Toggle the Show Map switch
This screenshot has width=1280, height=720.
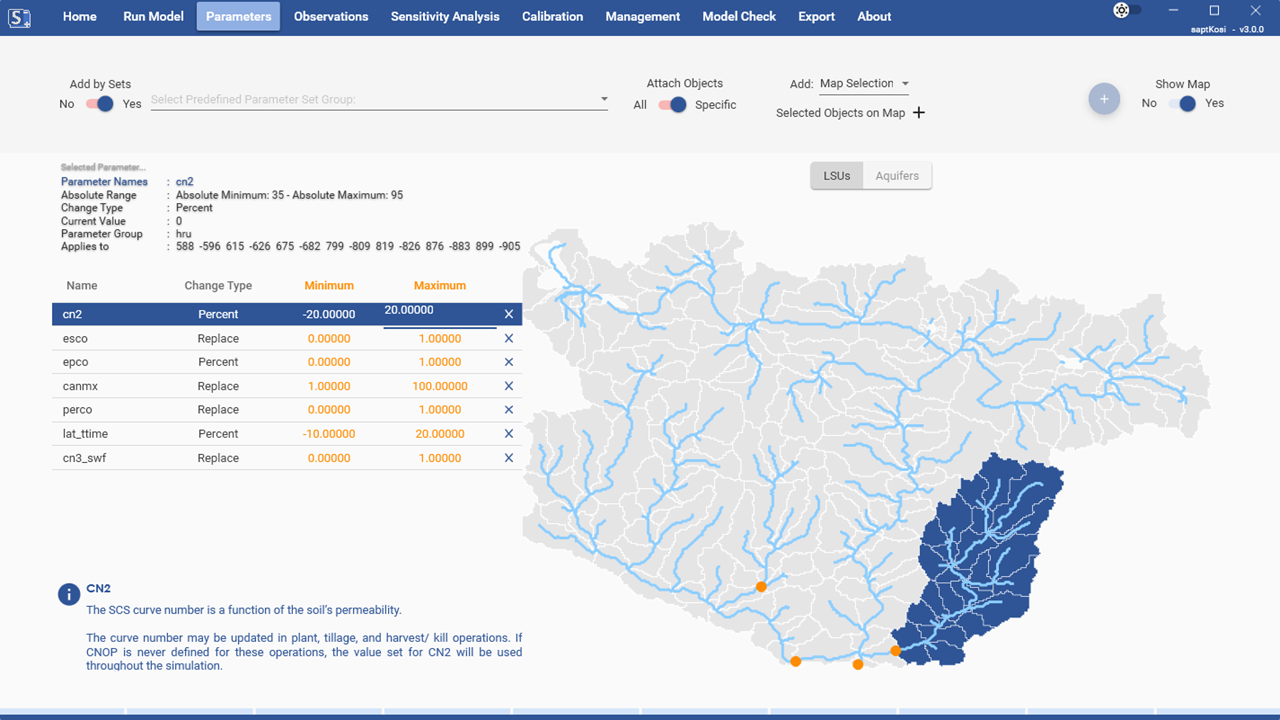(x=1182, y=103)
